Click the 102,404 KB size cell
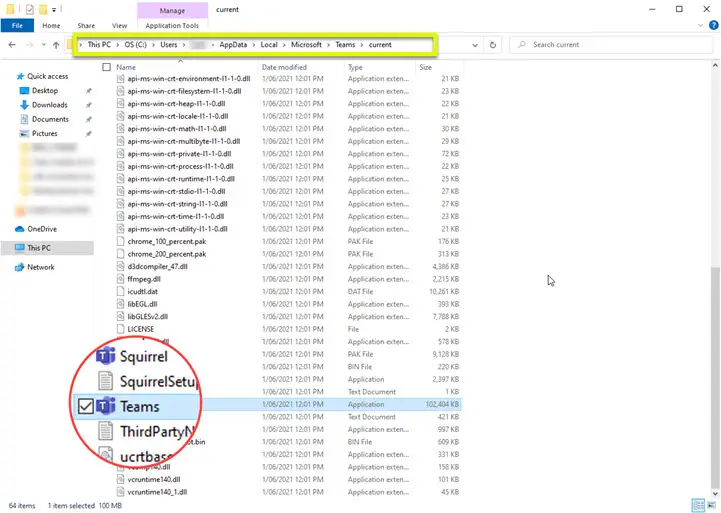 442,405
